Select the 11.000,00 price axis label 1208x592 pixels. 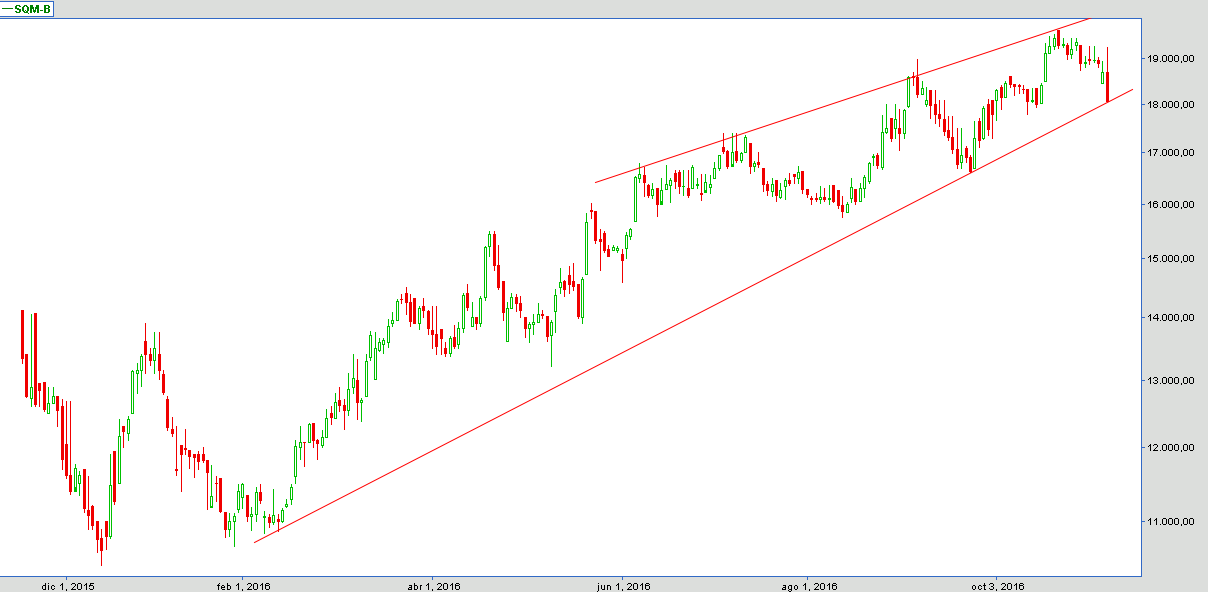tap(1172, 521)
